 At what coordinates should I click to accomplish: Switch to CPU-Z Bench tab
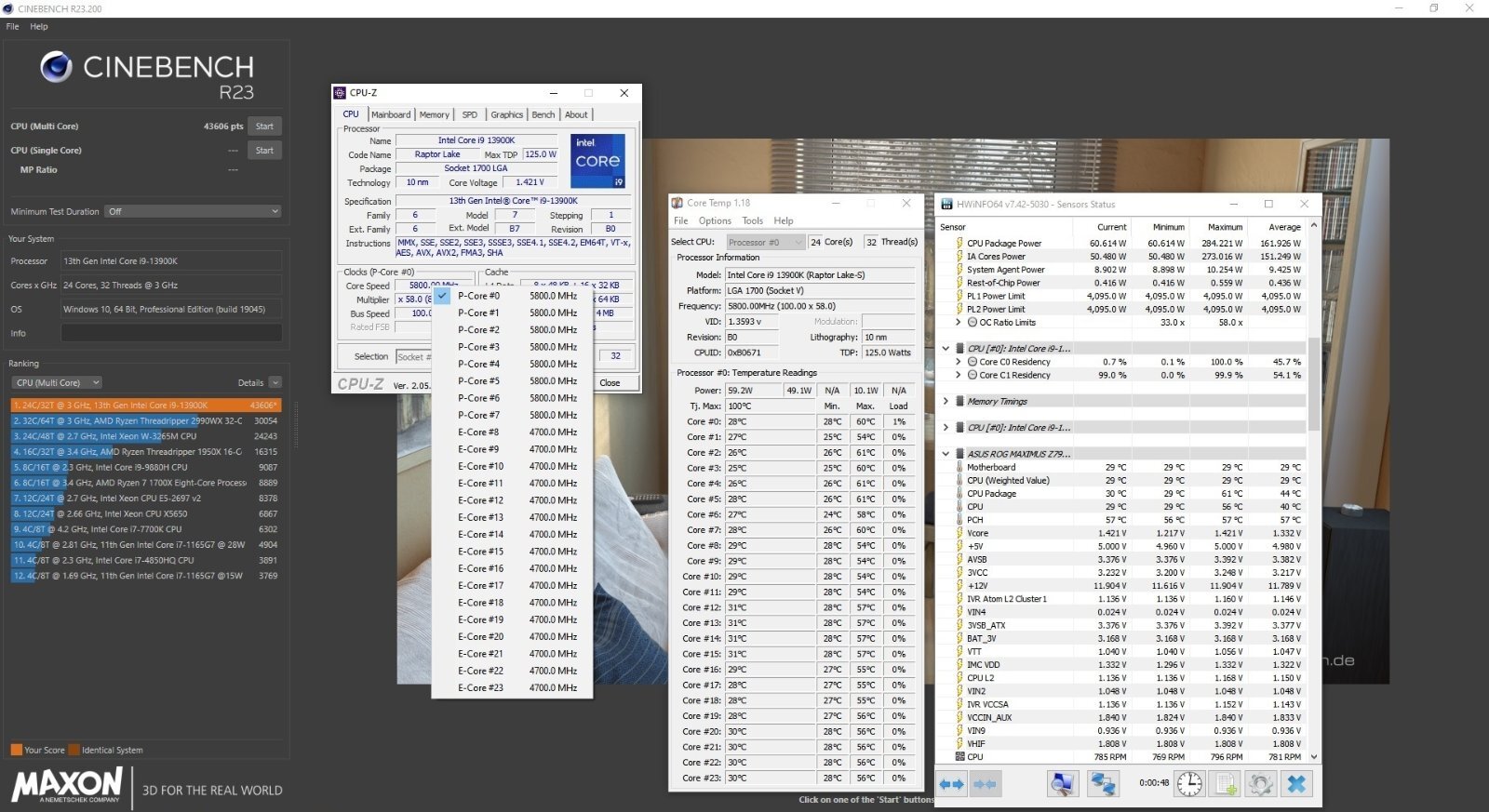[543, 114]
